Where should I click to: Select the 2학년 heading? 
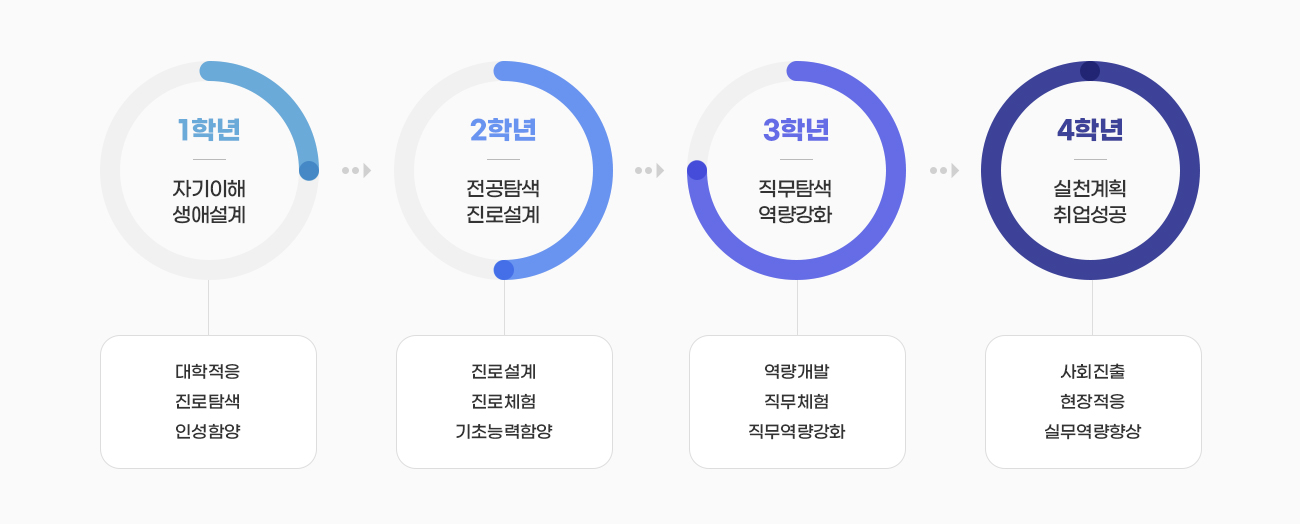pos(503,130)
